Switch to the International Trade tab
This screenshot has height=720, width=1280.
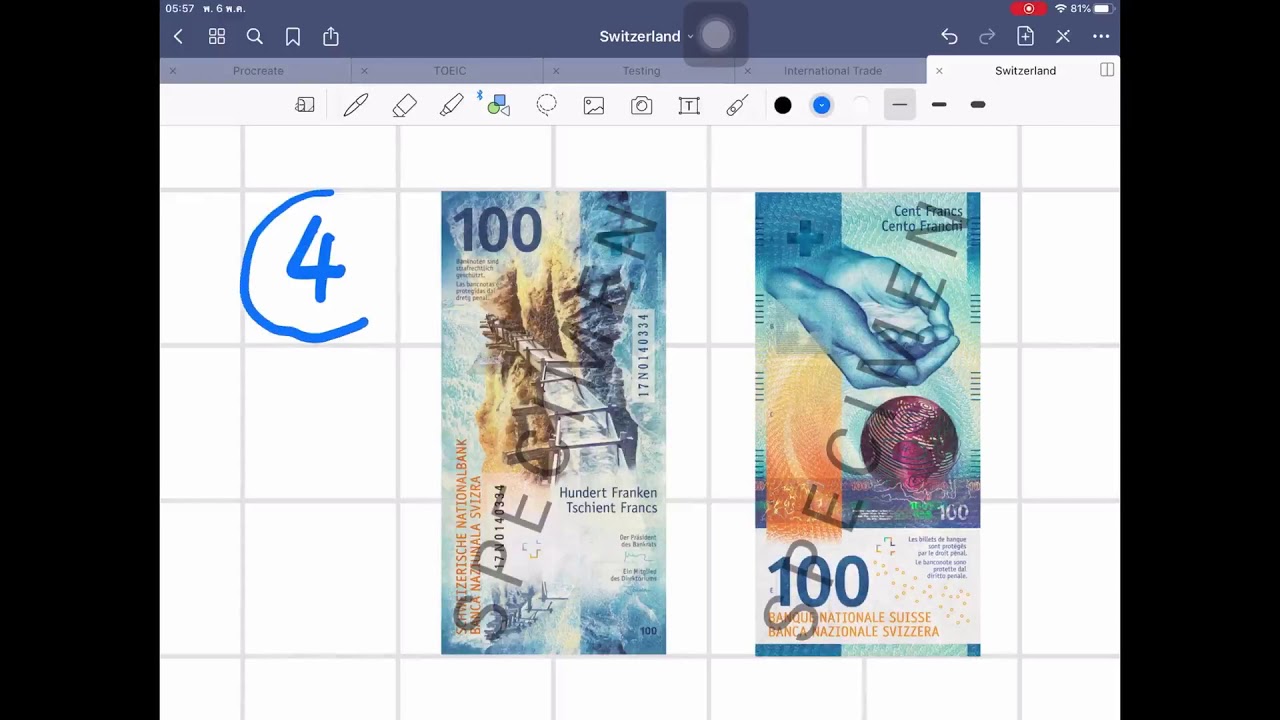click(833, 71)
